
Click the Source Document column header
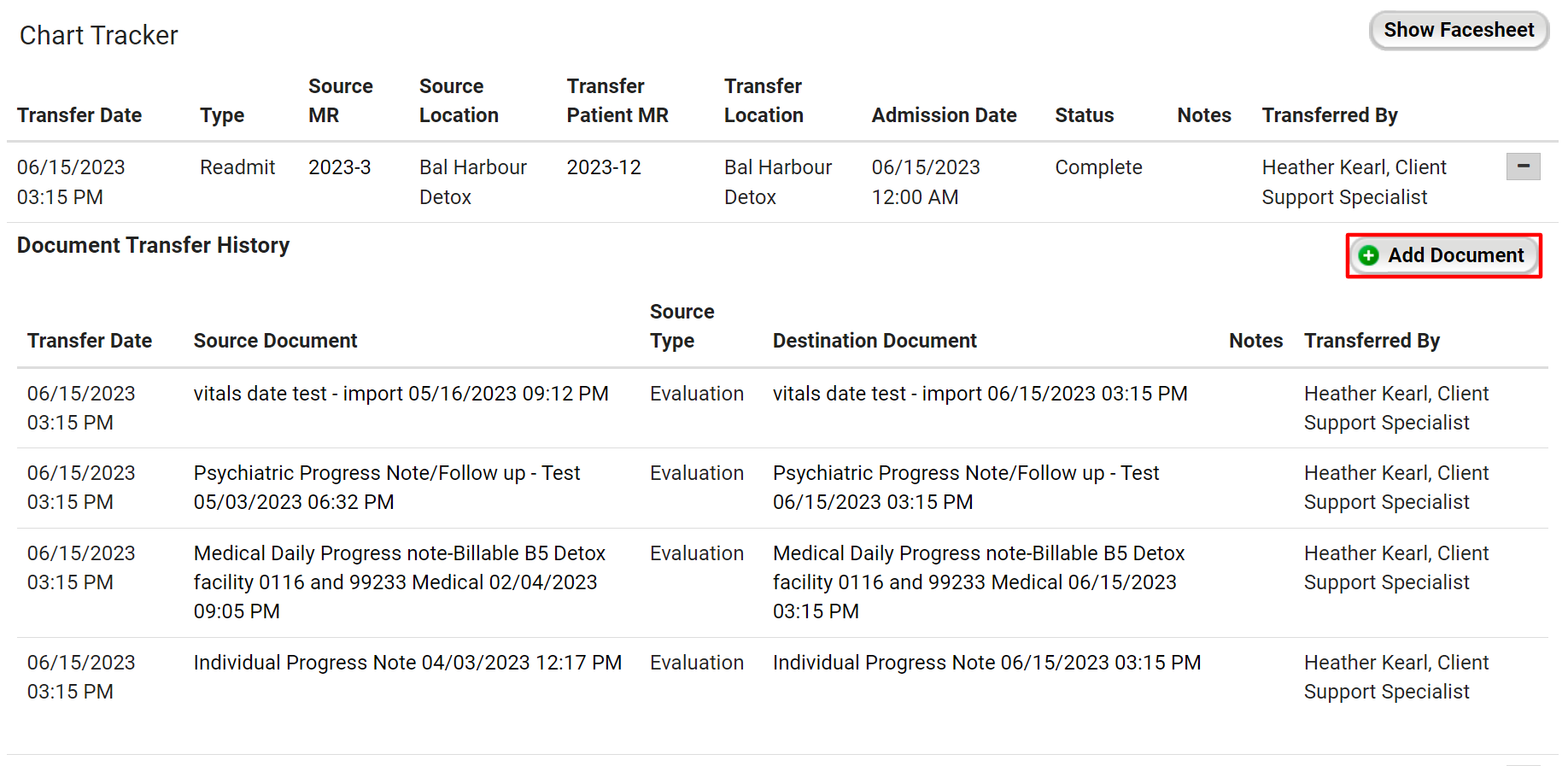point(275,341)
